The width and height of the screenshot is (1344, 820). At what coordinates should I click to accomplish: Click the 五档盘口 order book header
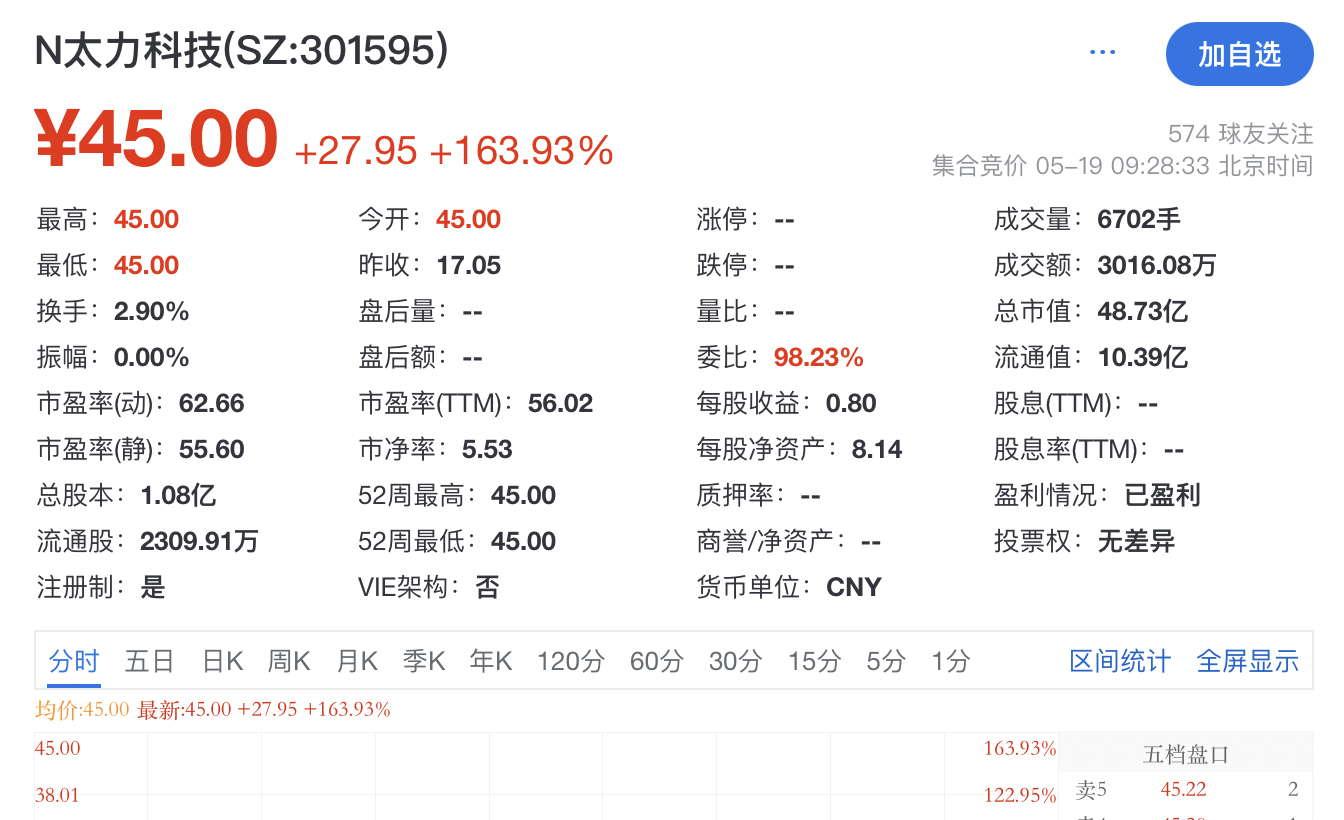[x=1185, y=755]
